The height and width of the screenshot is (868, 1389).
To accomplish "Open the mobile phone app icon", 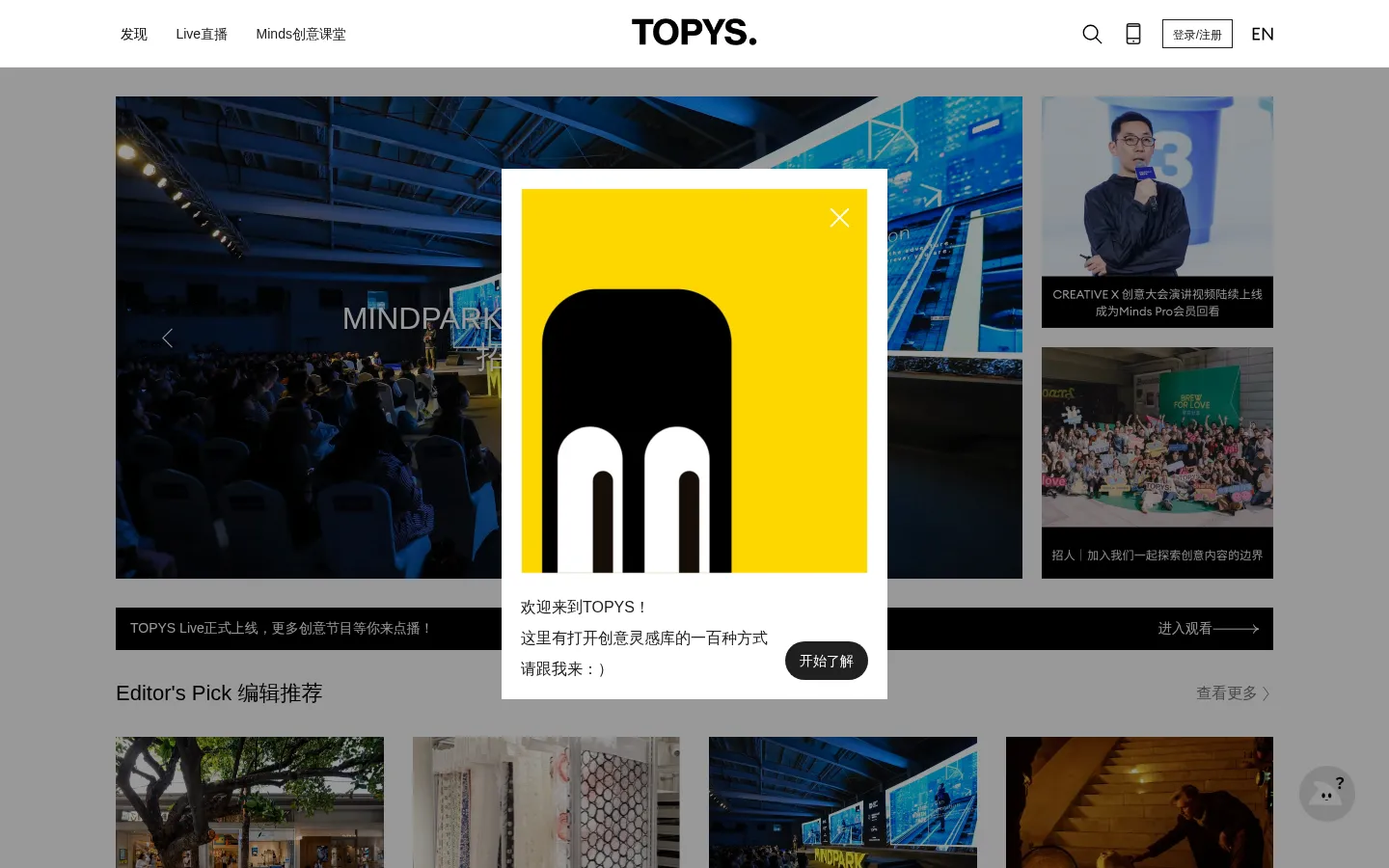I will pos(1133,34).
